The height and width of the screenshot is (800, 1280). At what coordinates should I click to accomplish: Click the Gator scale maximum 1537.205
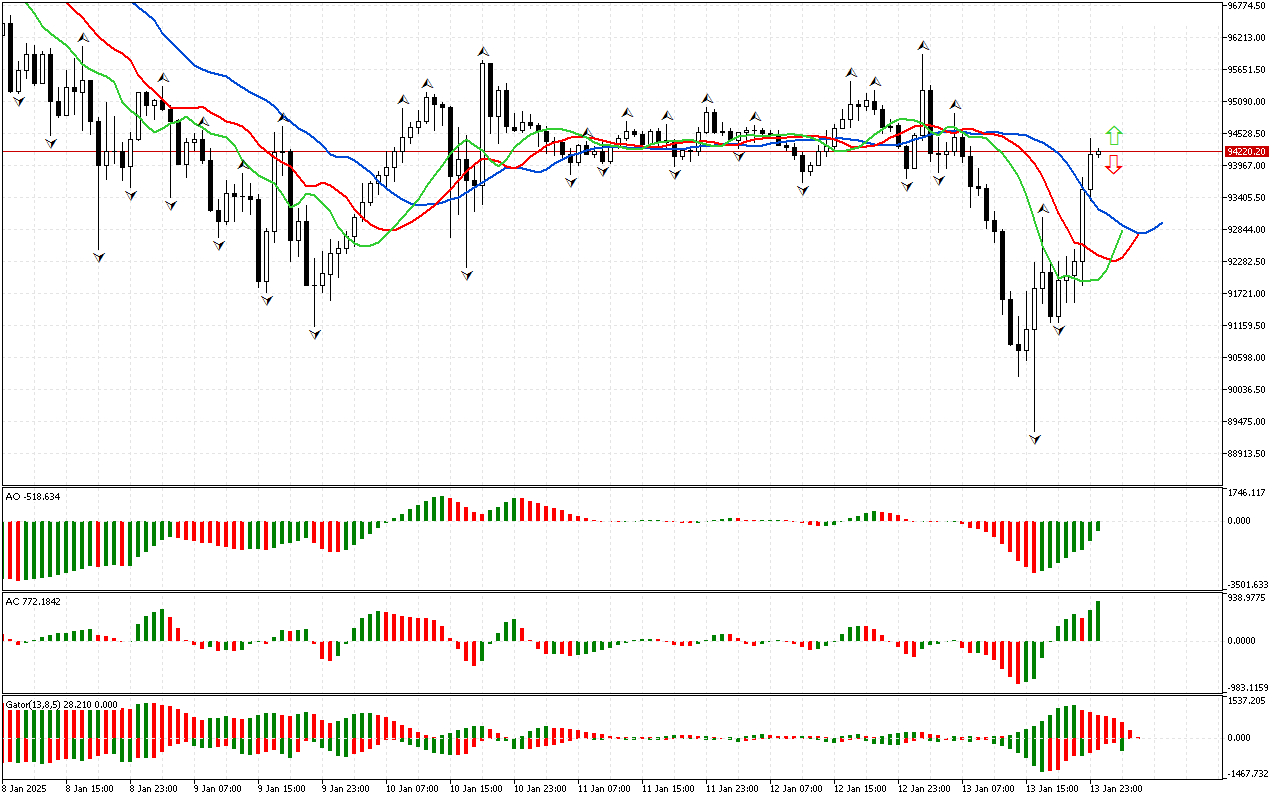(x=1246, y=701)
